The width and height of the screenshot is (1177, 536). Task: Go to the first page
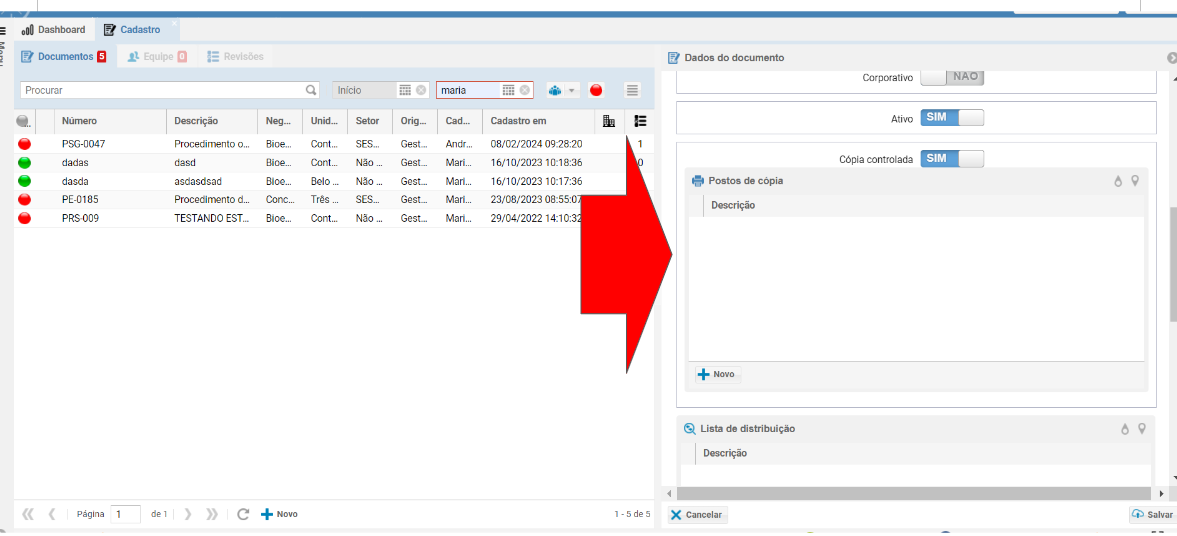pyautogui.click(x=29, y=514)
